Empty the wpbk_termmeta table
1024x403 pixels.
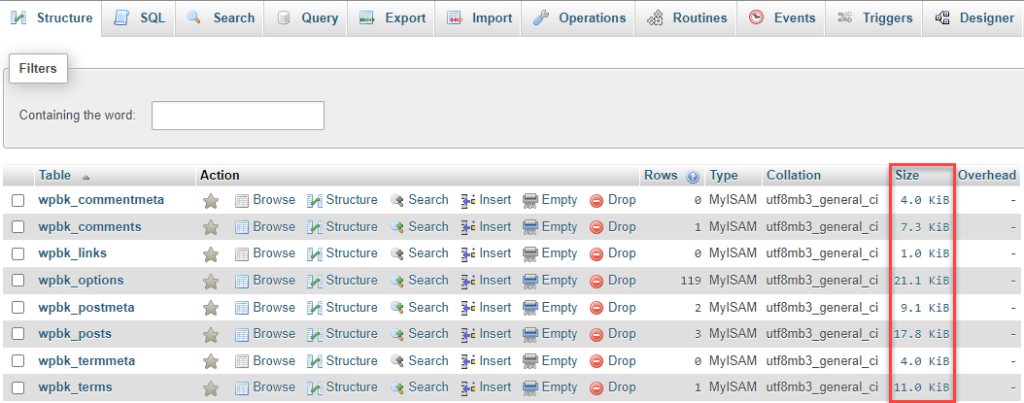550,361
